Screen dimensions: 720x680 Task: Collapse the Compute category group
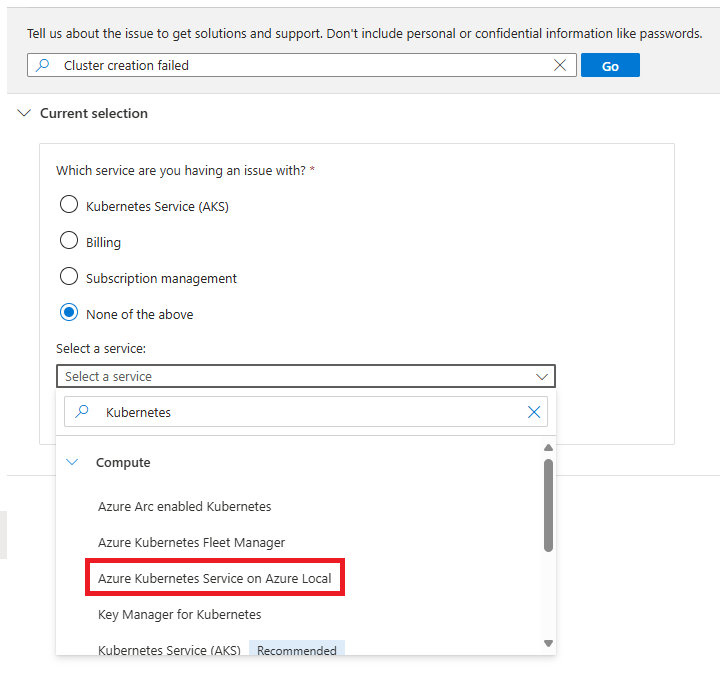(x=72, y=462)
